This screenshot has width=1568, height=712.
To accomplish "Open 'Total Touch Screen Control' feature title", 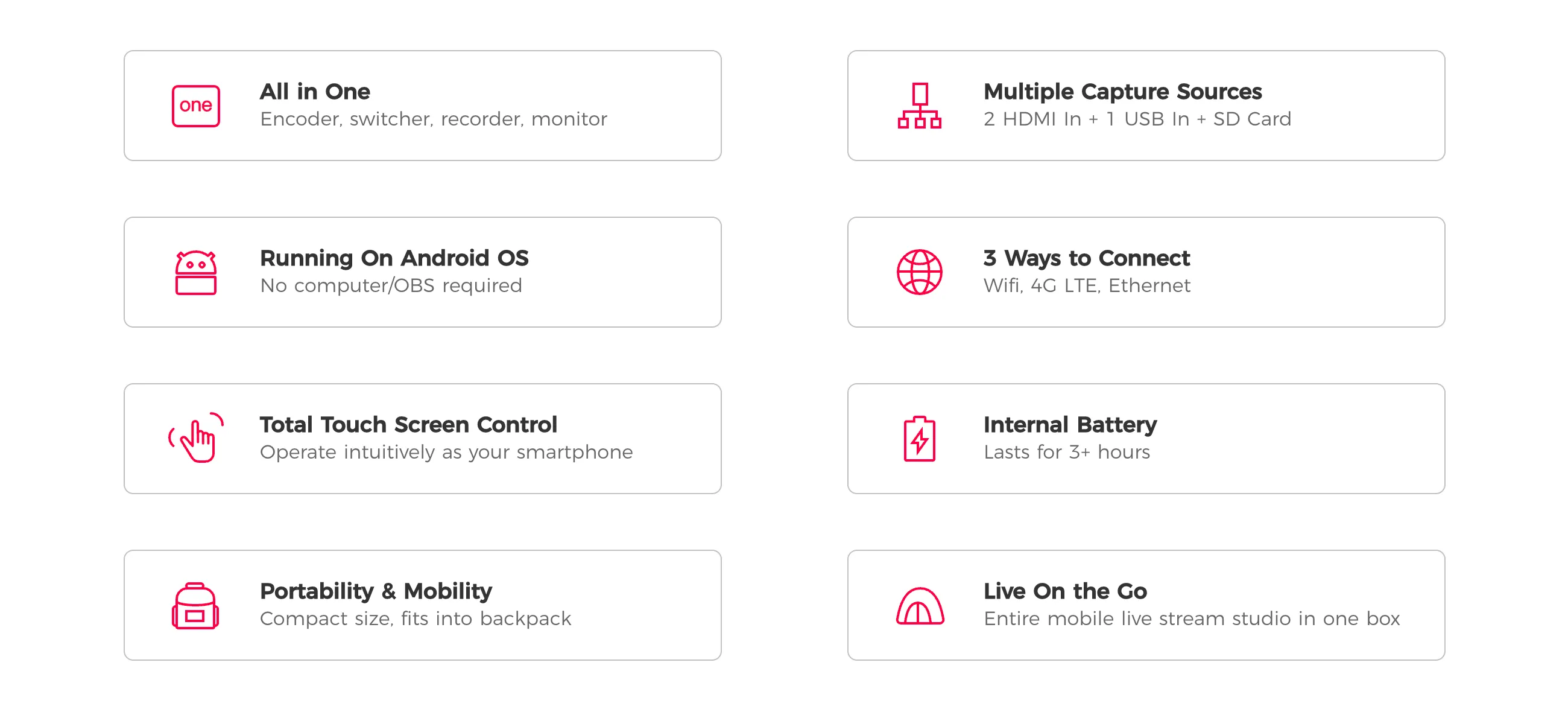I will [408, 425].
